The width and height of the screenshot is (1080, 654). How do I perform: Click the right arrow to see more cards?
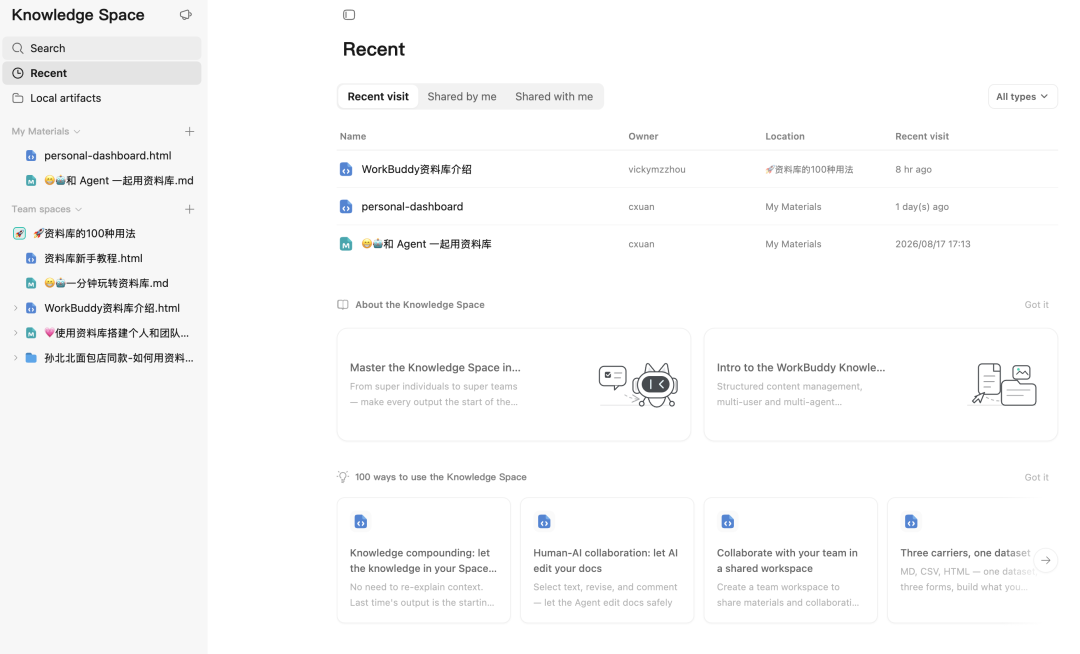(x=1046, y=560)
